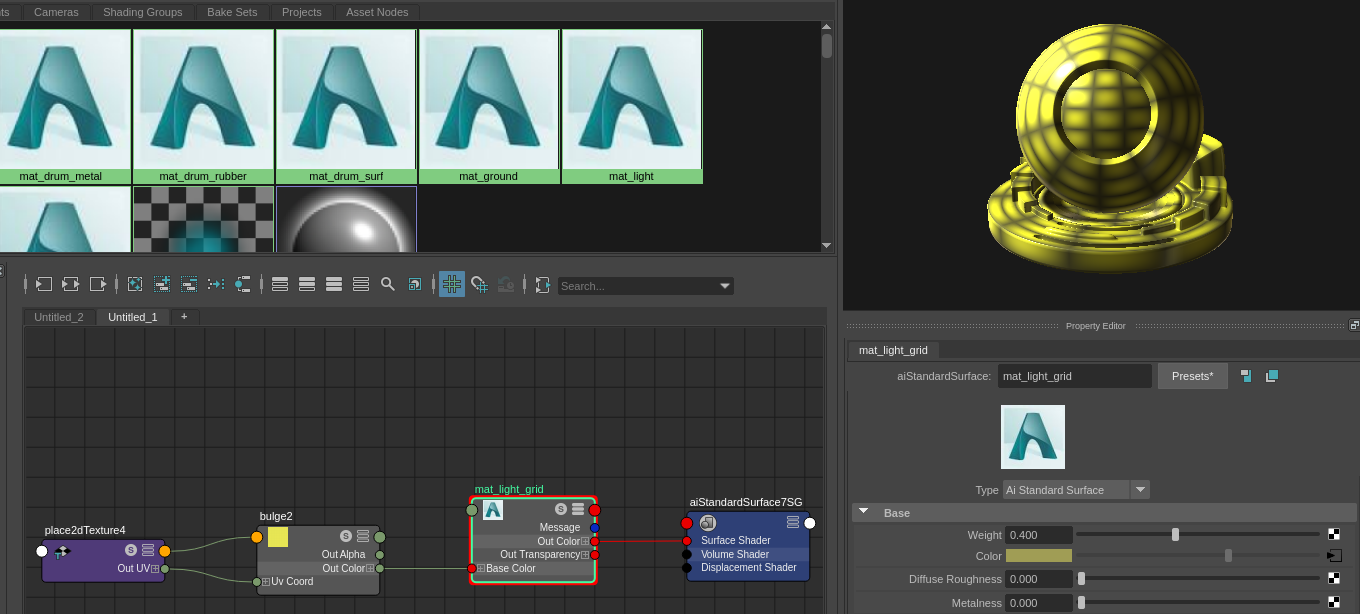This screenshot has width=1360, height=614.
Task: Open the node search field dropdown arrow
Action: point(726,286)
